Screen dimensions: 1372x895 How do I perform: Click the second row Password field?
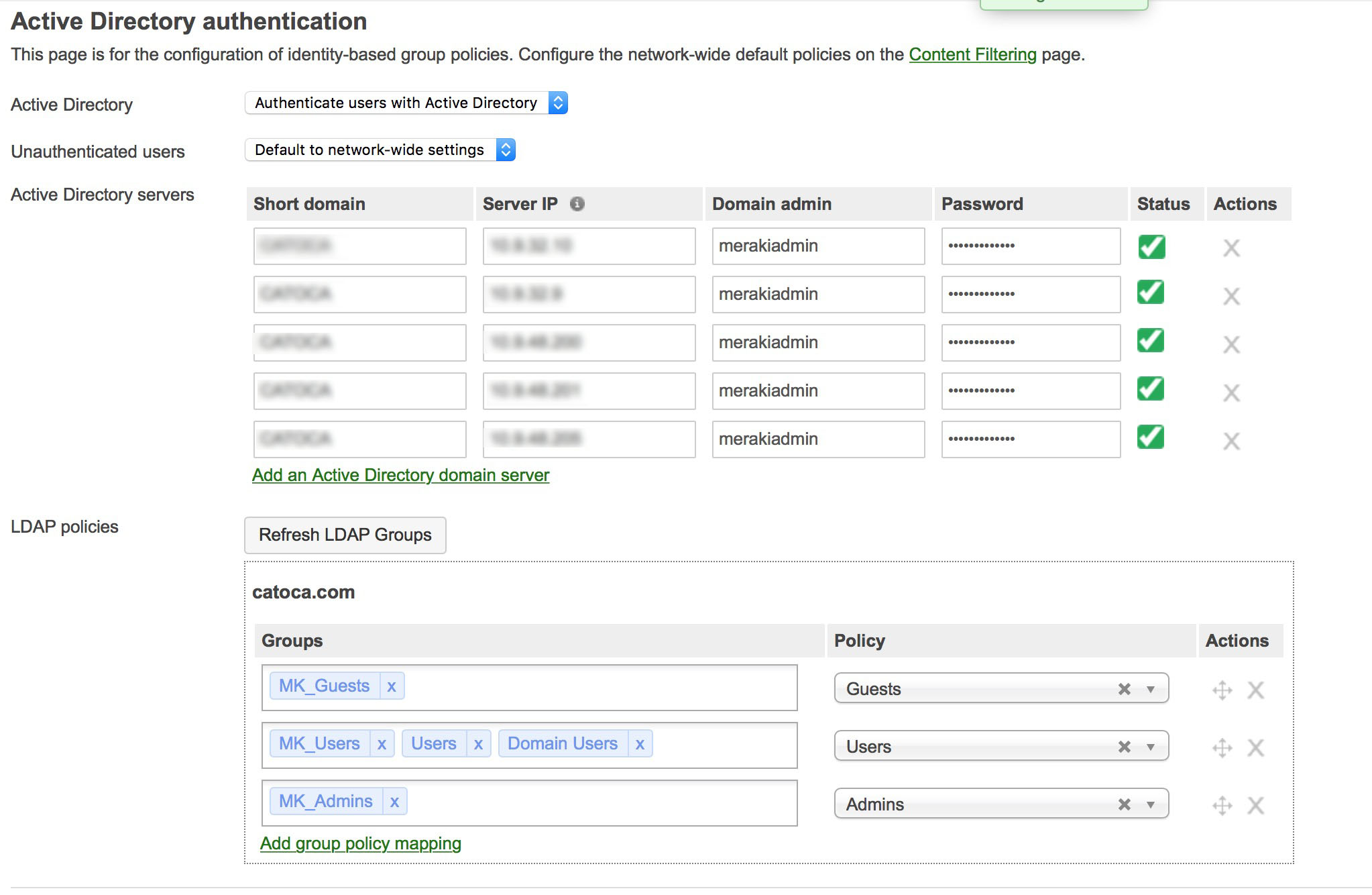(x=1031, y=295)
